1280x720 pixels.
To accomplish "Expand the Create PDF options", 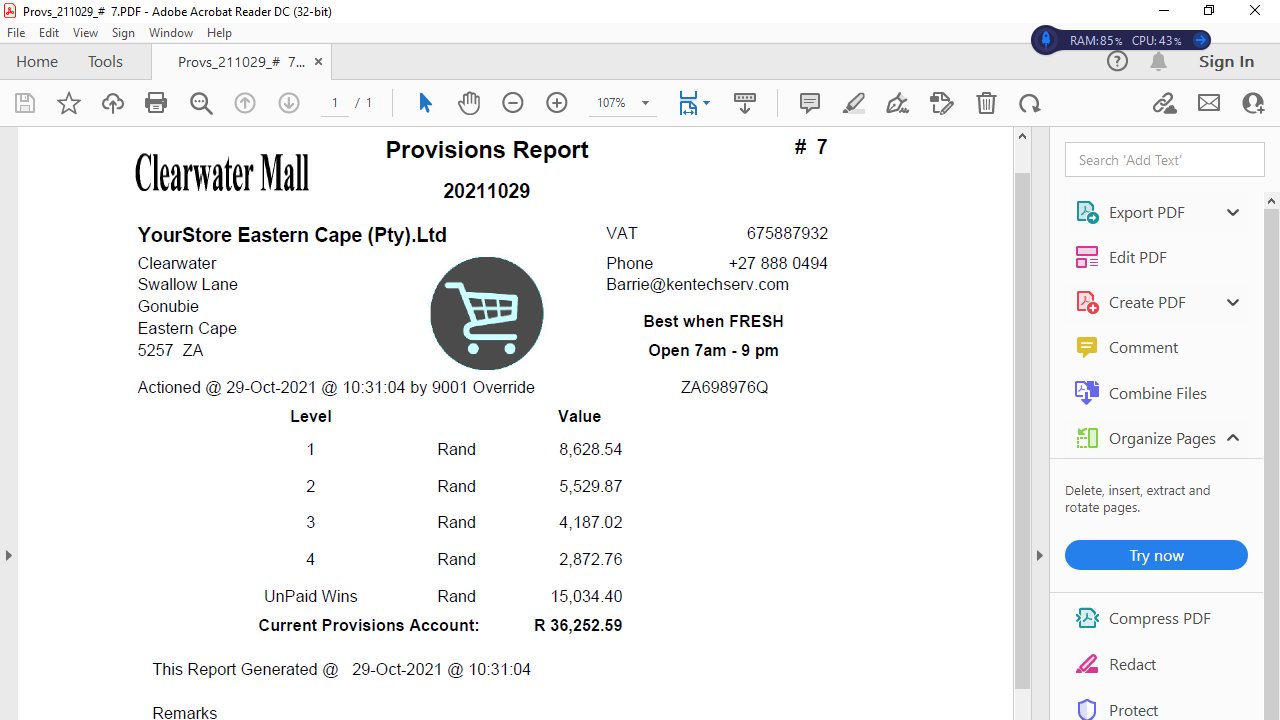I will [x=1233, y=303].
